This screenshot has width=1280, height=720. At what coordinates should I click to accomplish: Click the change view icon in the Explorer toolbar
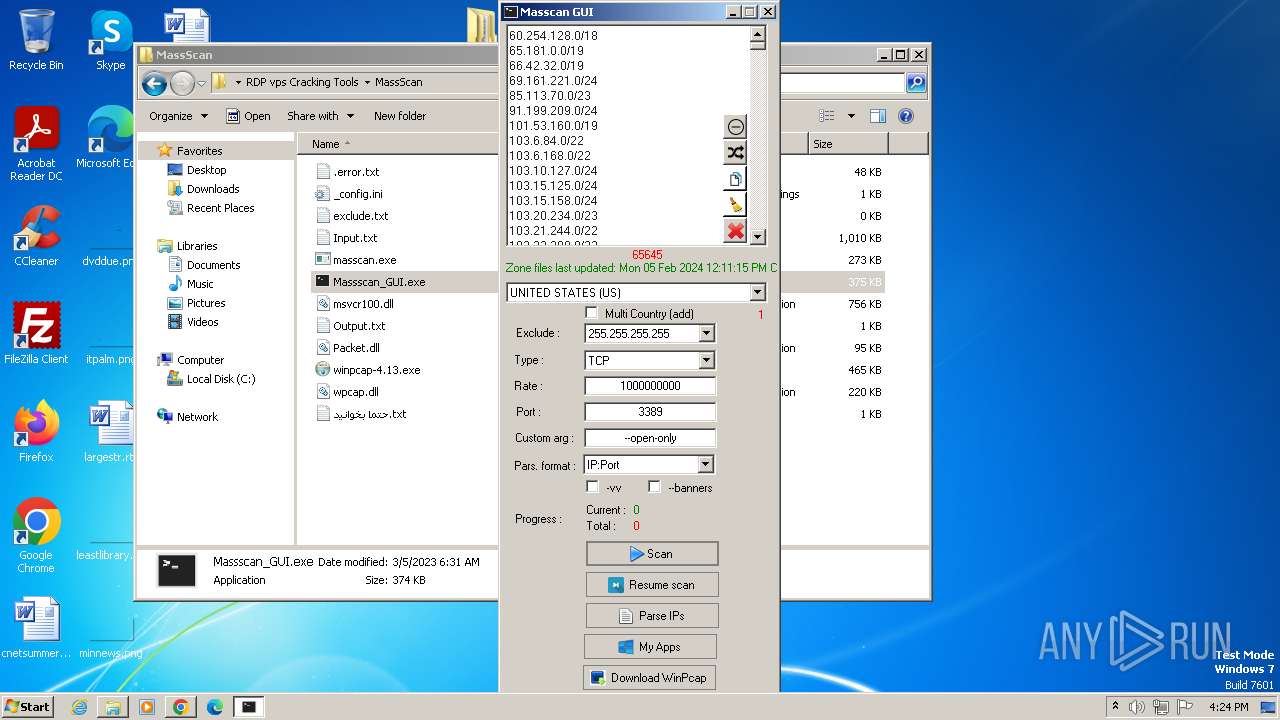pyautogui.click(x=827, y=116)
